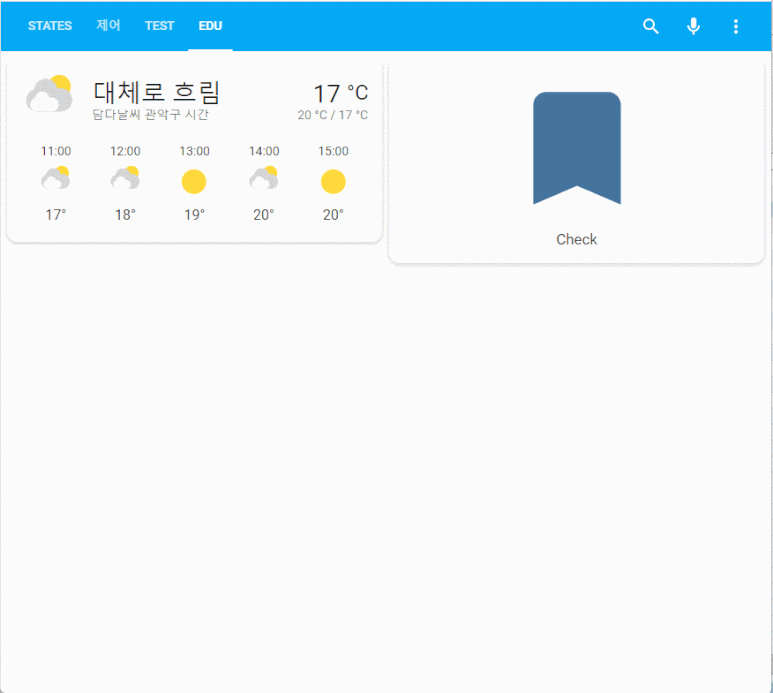Click the 14:00 forecast time label
This screenshot has width=773, height=693.
click(264, 151)
